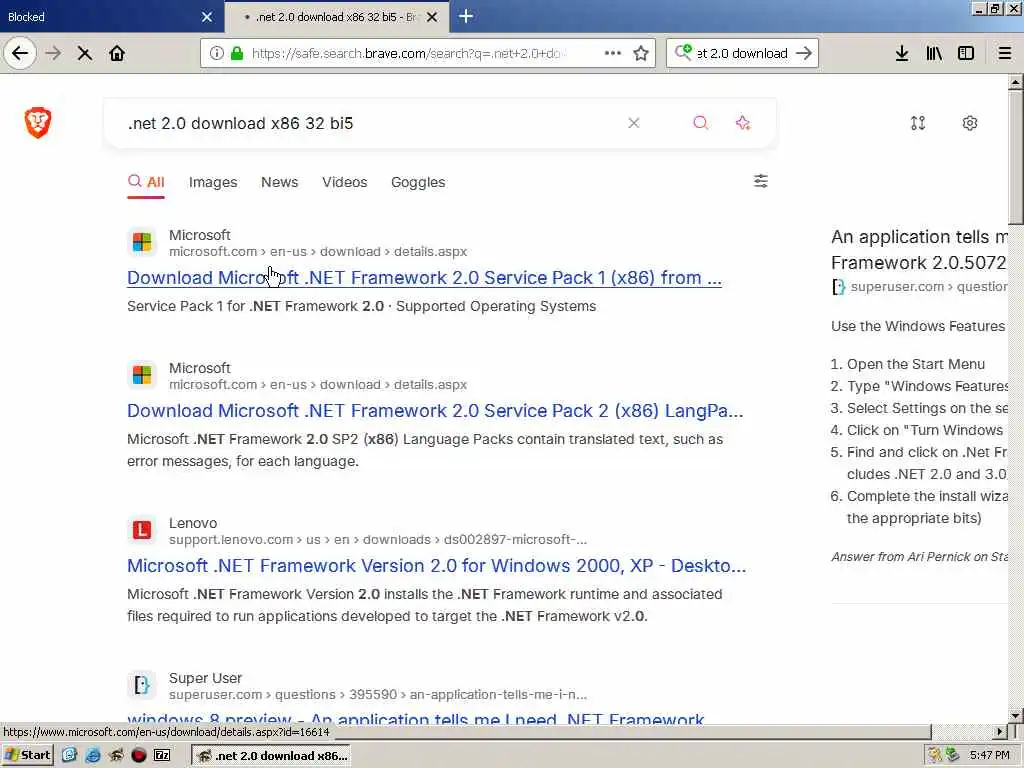Open Lenovo .NET Framework Version 2.0 link
1024x768 pixels.
pyautogui.click(x=436, y=566)
